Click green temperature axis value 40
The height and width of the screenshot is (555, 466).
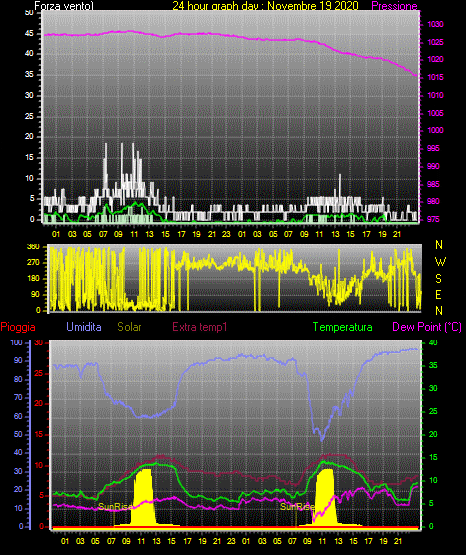click(433, 342)
